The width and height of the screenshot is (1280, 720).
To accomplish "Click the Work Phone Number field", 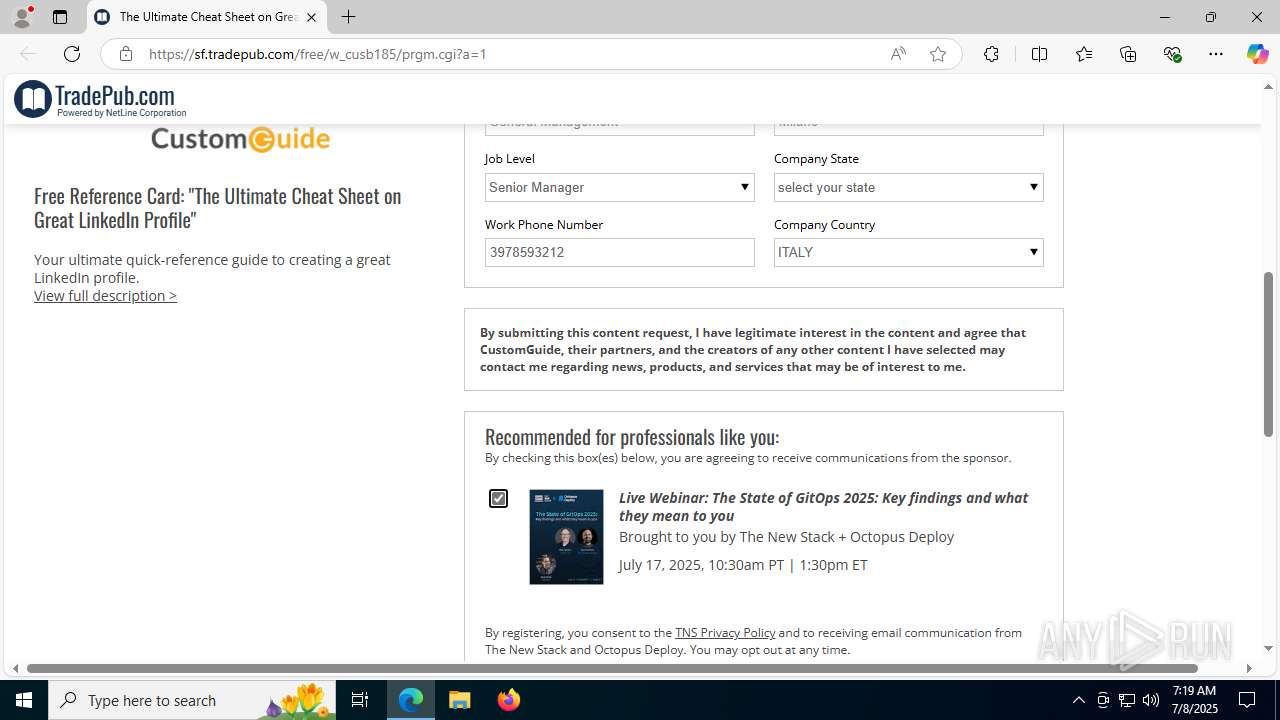I will (x=620, y=252).
